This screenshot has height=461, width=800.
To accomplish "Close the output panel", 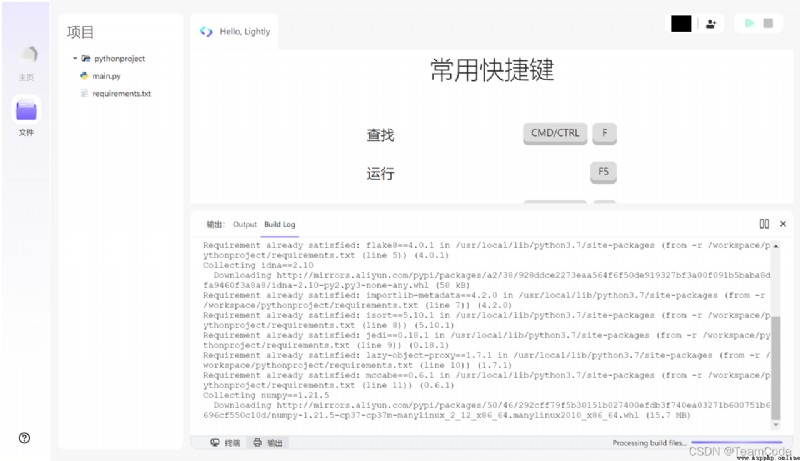I will [783, 223].
